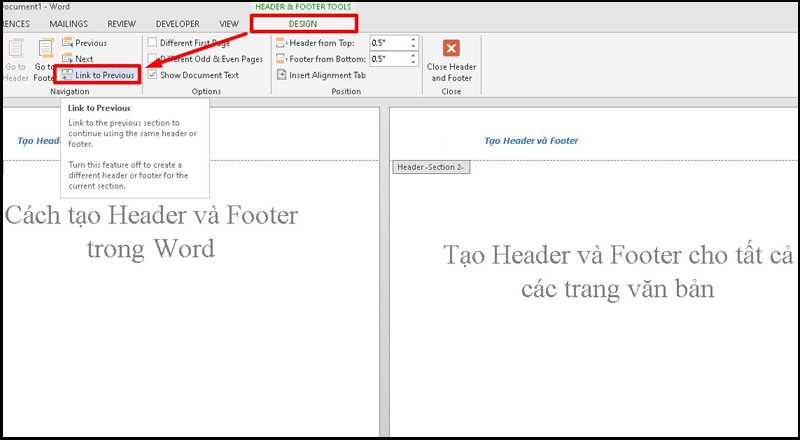Increase Footer from Bottom spinner
This screenshot has width=800, height=440.
point(413,56)
